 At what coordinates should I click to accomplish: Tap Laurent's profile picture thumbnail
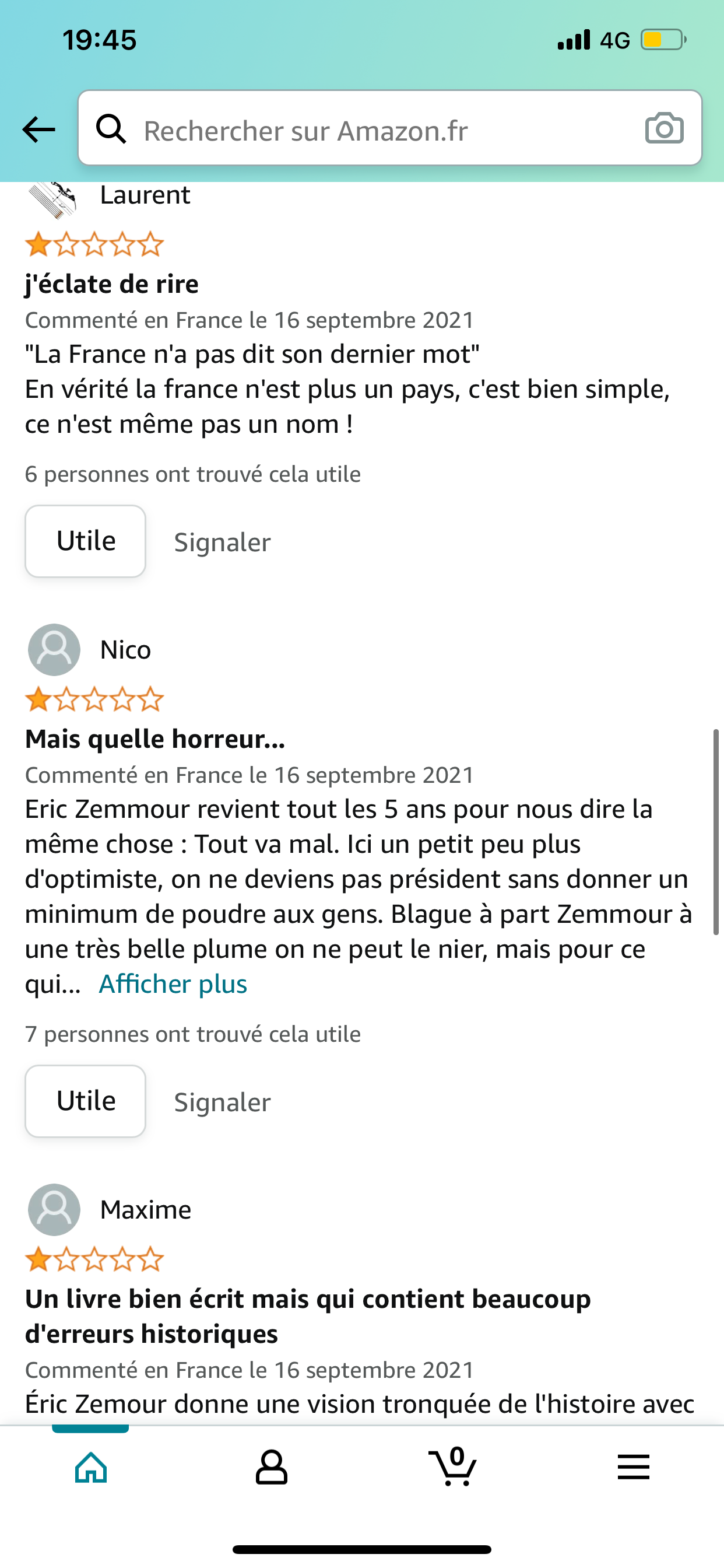(53, 200)
